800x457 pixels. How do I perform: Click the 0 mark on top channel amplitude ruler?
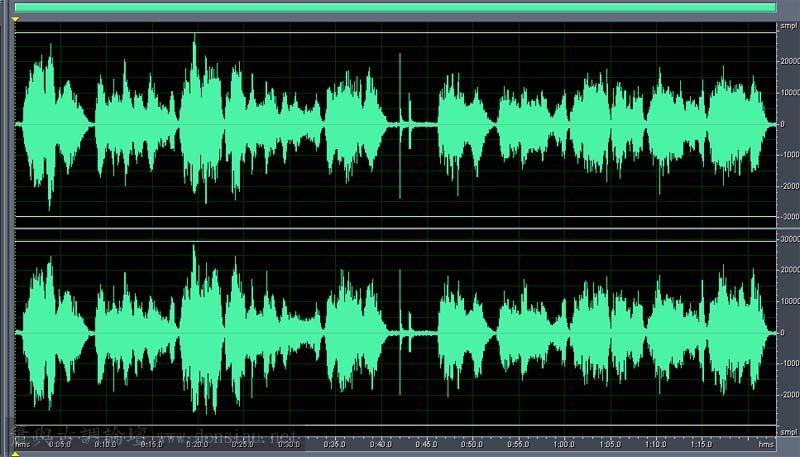click(790, 124)
